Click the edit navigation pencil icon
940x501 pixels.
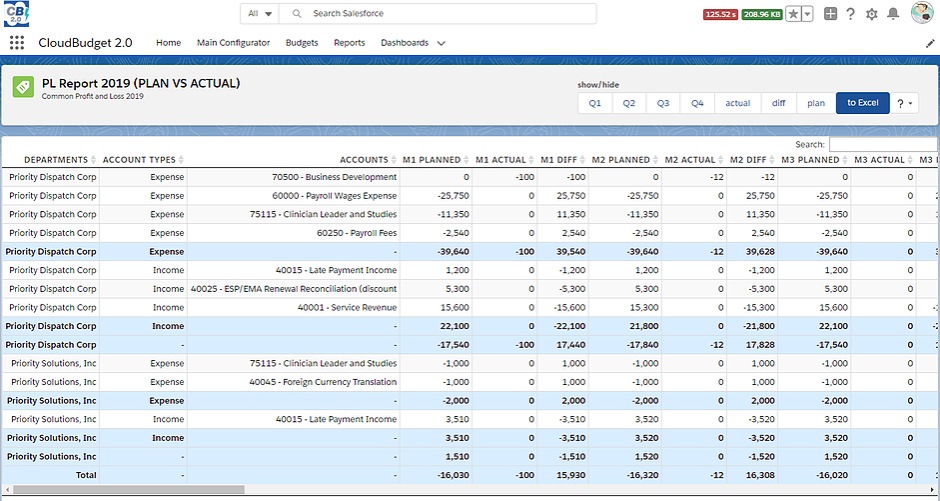930,43
